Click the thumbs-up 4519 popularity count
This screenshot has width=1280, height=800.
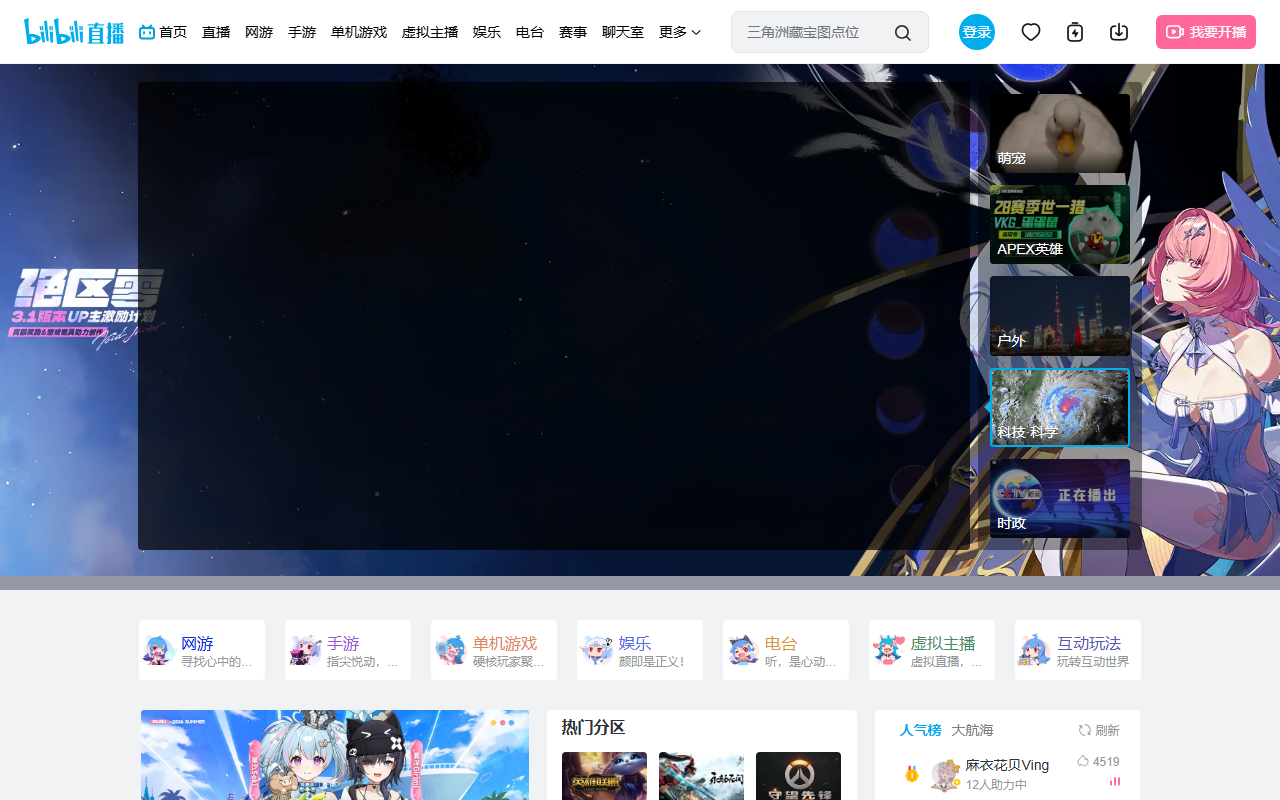1098,762
